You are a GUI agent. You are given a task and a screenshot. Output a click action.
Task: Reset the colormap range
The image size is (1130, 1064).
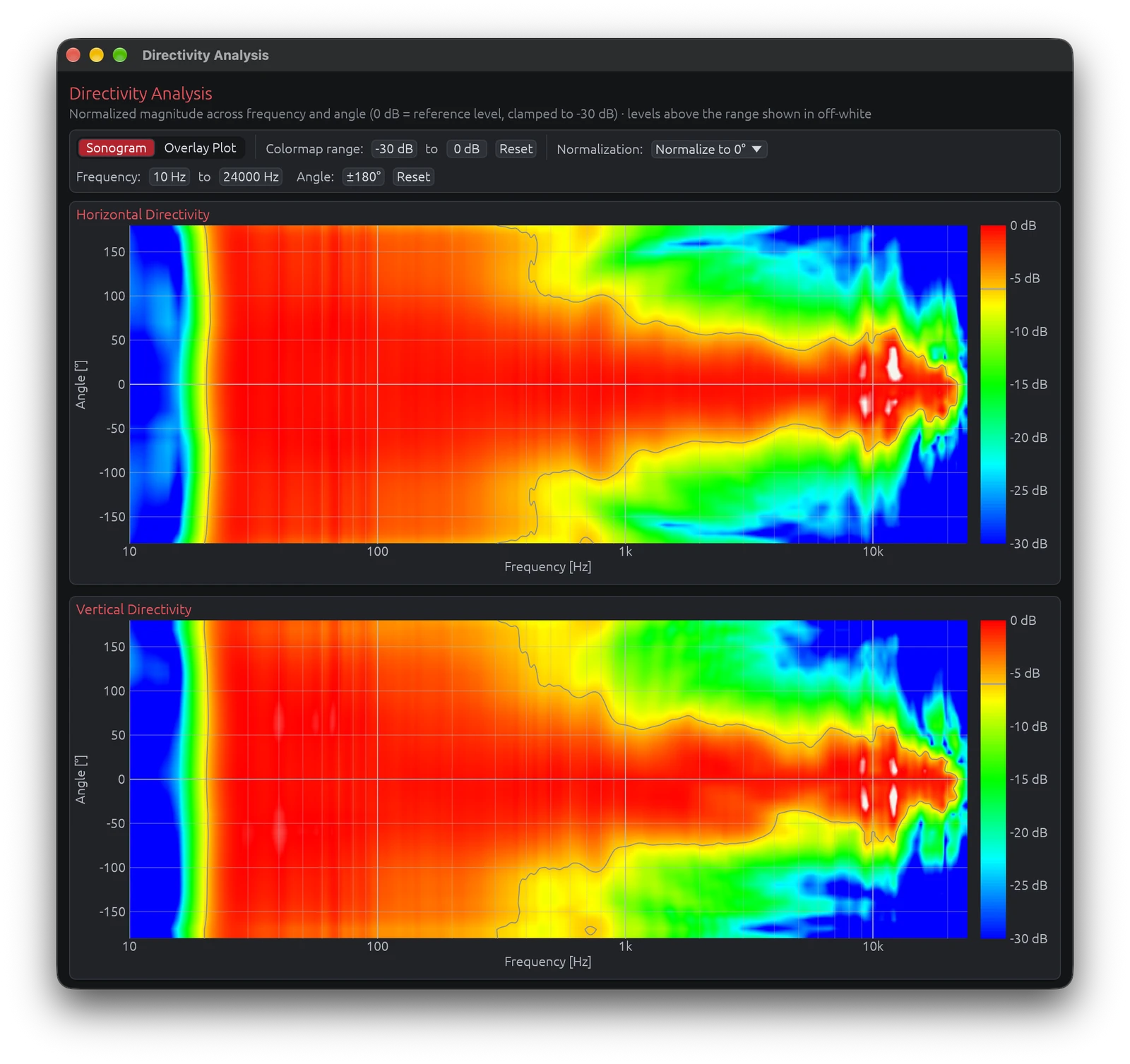click(x=516, y=149)
